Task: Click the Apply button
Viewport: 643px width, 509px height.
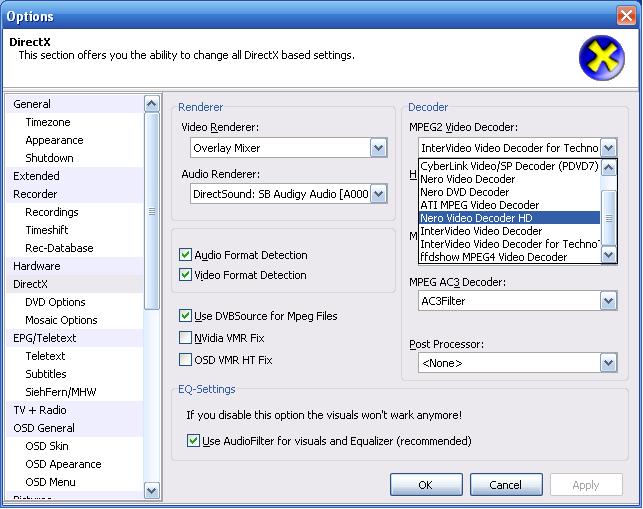Action: (586, 485)
